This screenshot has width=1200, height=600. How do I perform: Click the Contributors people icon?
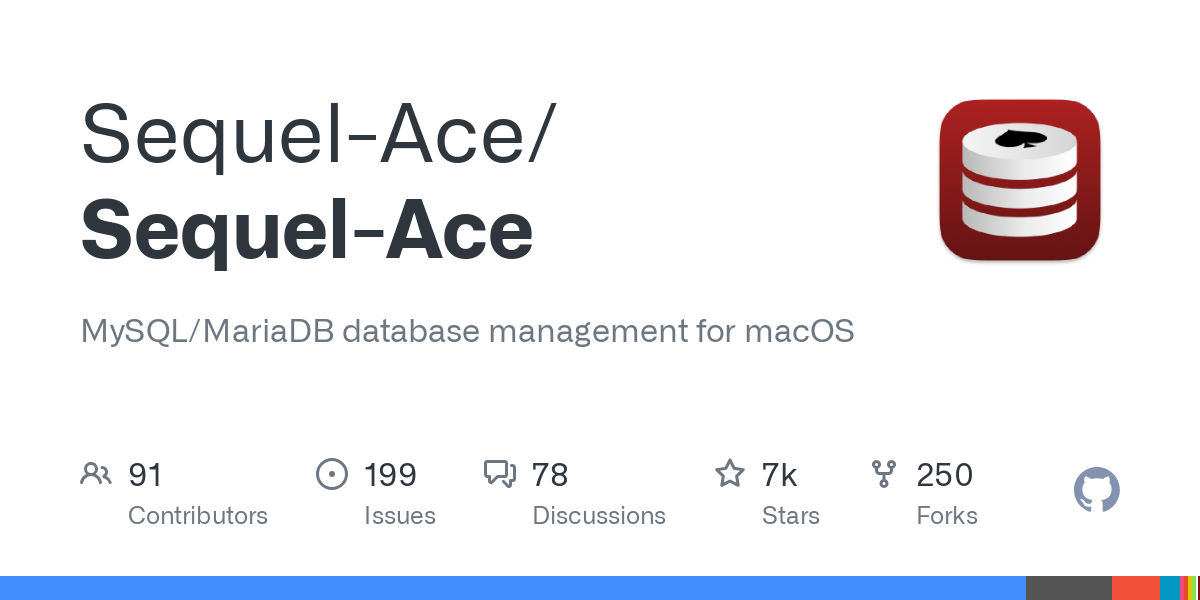click(96, 474)
